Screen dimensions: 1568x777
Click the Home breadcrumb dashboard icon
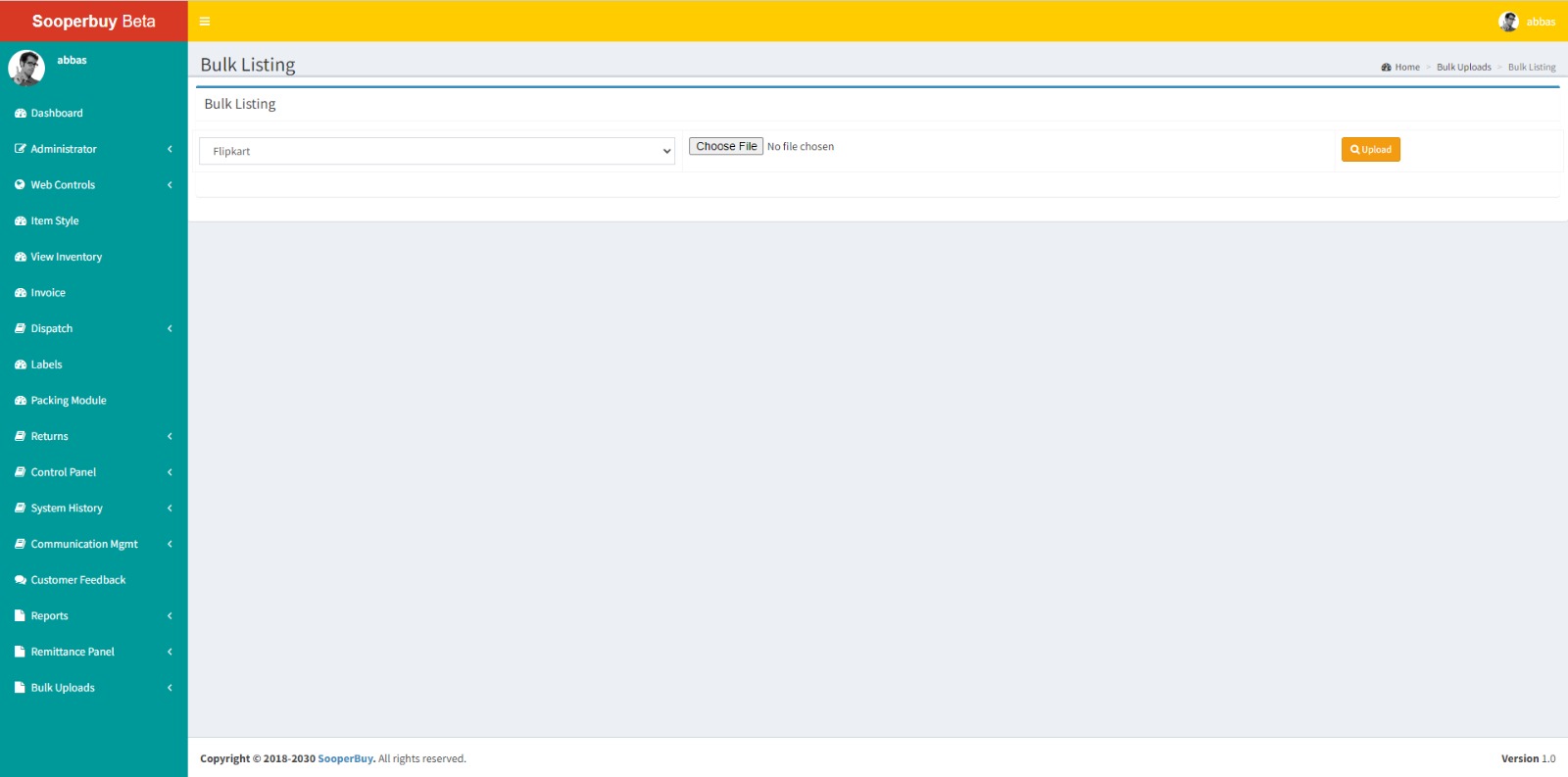(1387, 68)
